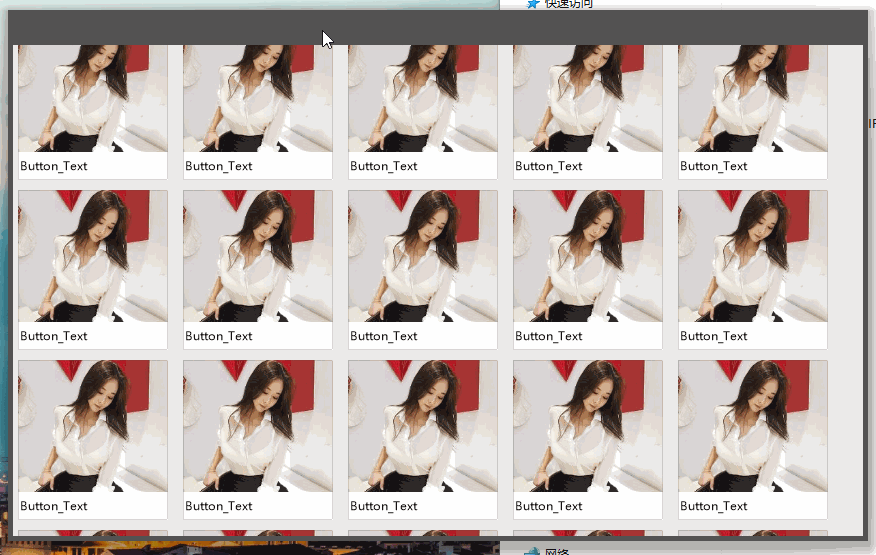Viewport: 876px width, 555px height.
Task: Select the second card in the second row
Action: tap(258, 269)
